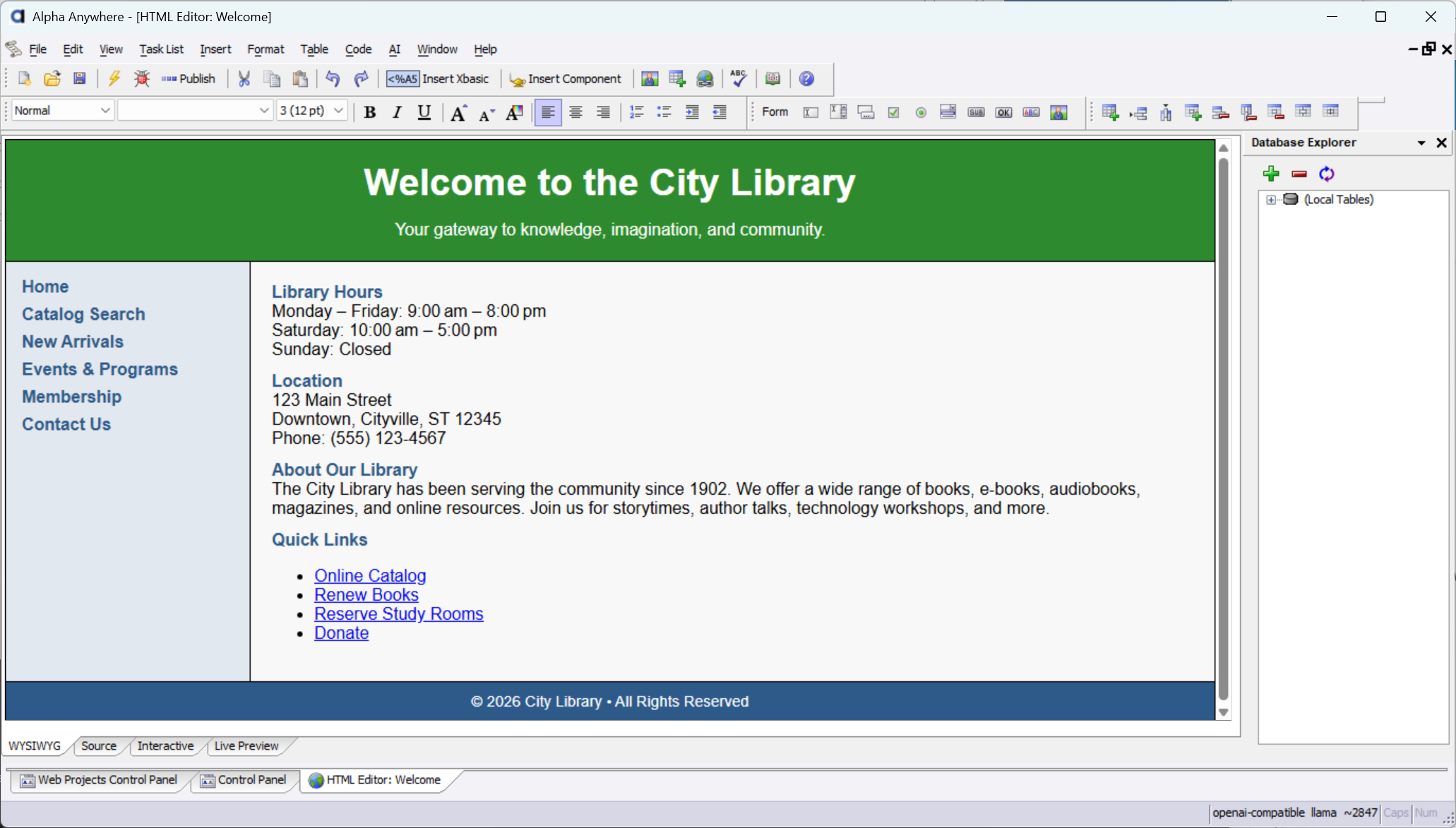Viewport: 1456px width, 828px height.
Task: Insert a numbered list
Action: click(636, 112)
